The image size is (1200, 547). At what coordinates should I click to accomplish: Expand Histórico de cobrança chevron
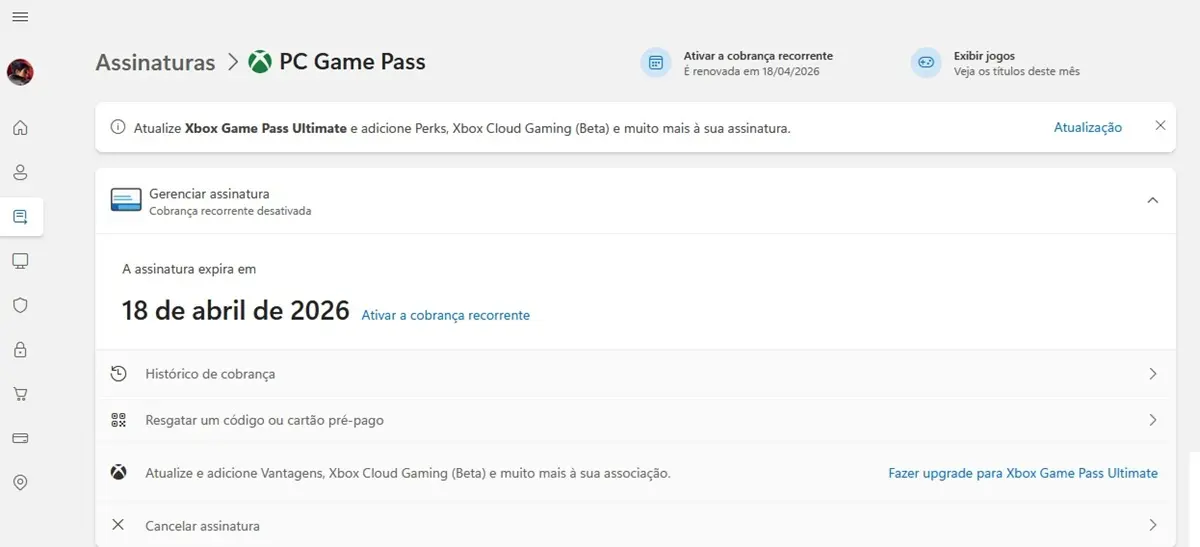coord(1153,374)
